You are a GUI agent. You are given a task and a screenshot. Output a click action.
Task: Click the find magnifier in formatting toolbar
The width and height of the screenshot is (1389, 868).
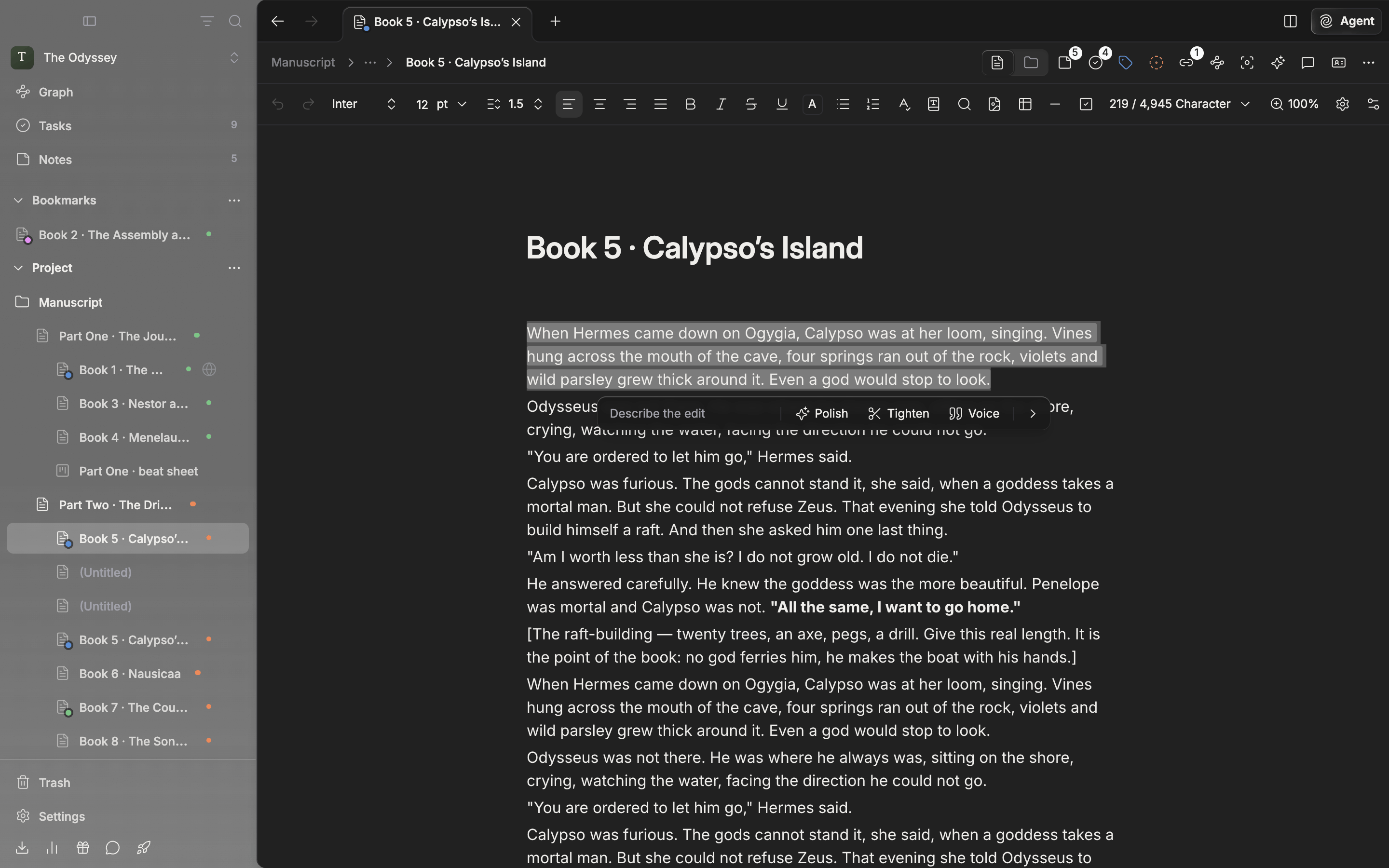(964, 104)
